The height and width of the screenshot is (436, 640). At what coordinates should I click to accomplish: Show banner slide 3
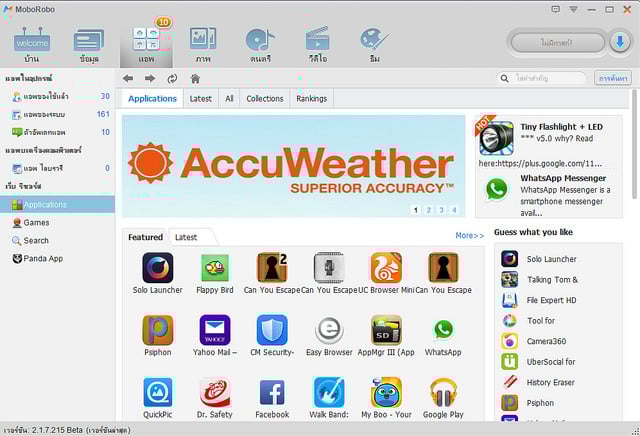click(441, 210)
